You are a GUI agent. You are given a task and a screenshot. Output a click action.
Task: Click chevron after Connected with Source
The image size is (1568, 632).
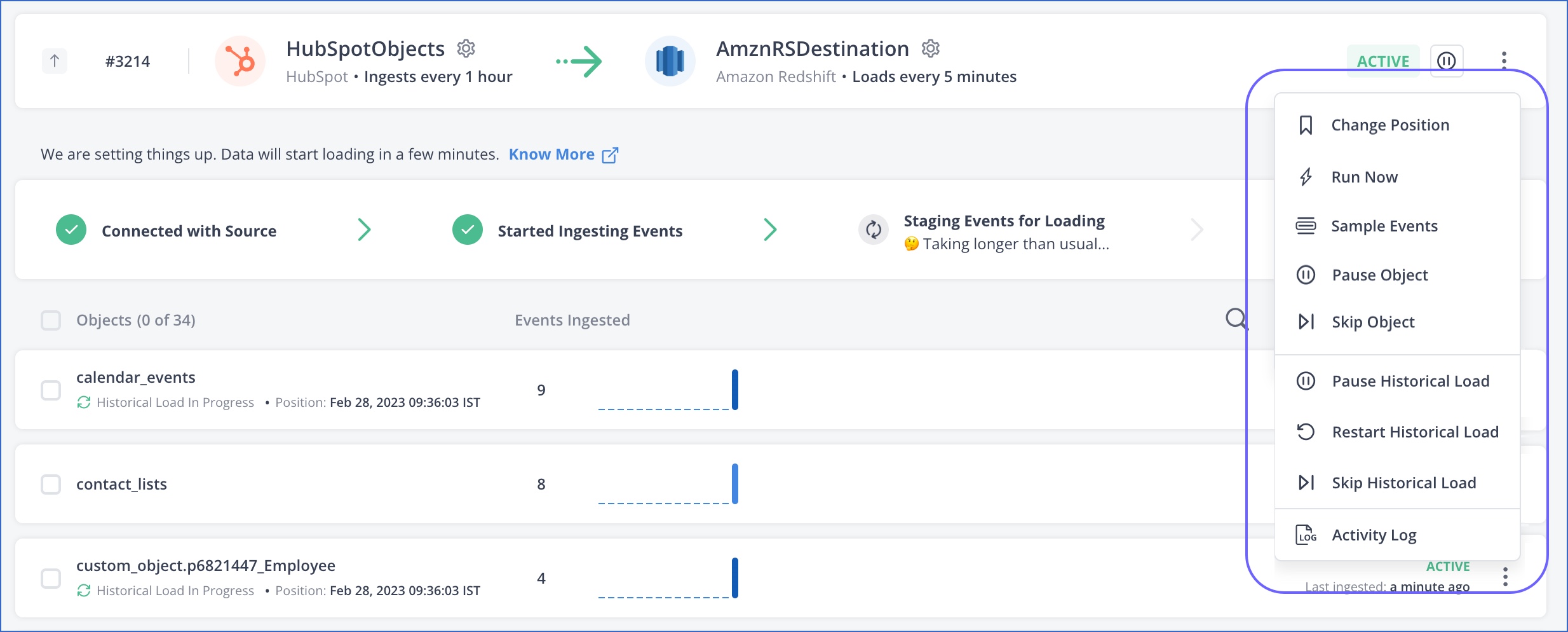tap(364, 230)
